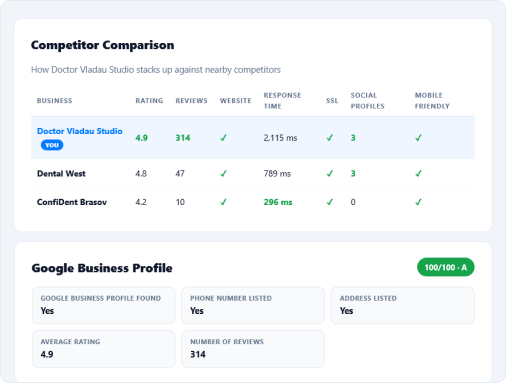The width and height of the screenshot is (506, 383).
Task: Click the Google Business Profile Found card
Action: [103, 305]
